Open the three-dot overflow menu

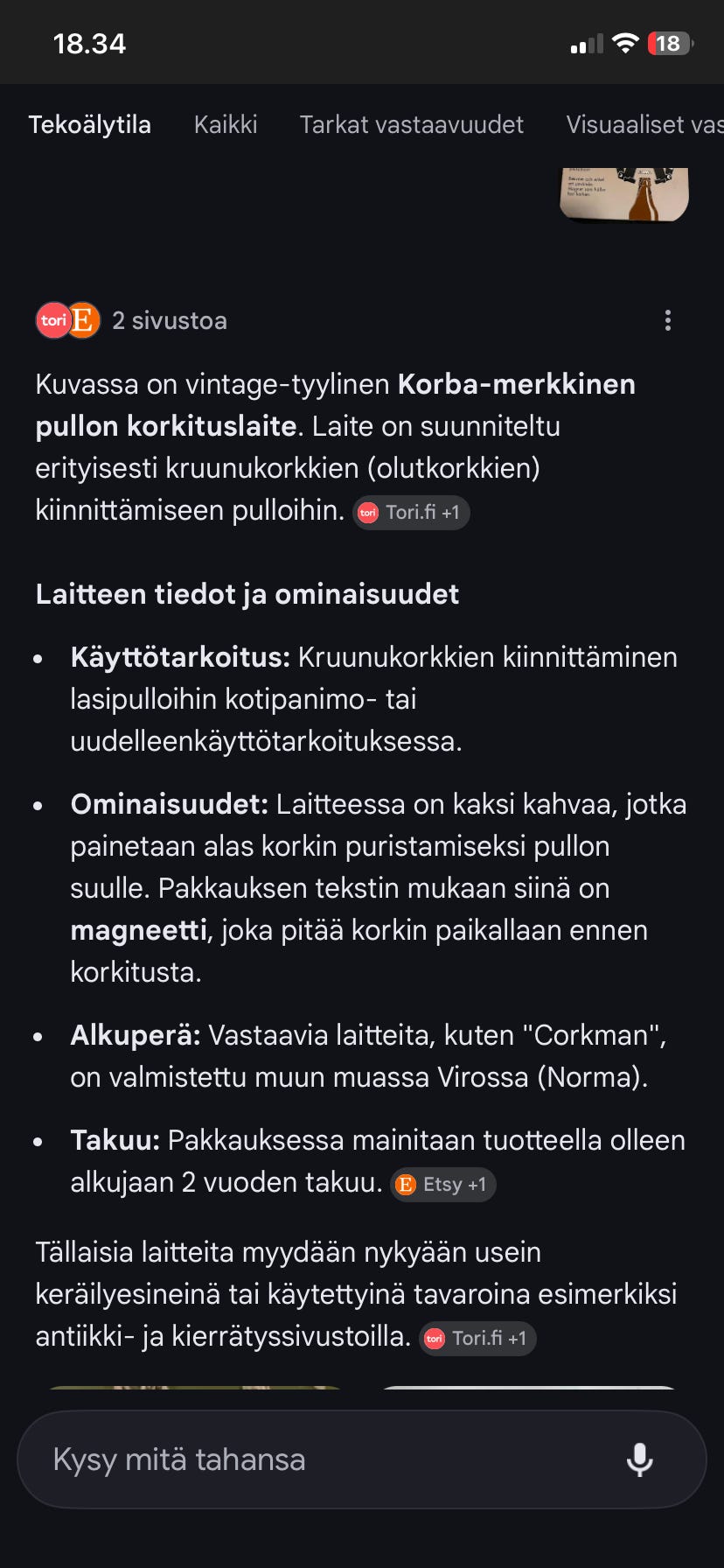point(668,320)
